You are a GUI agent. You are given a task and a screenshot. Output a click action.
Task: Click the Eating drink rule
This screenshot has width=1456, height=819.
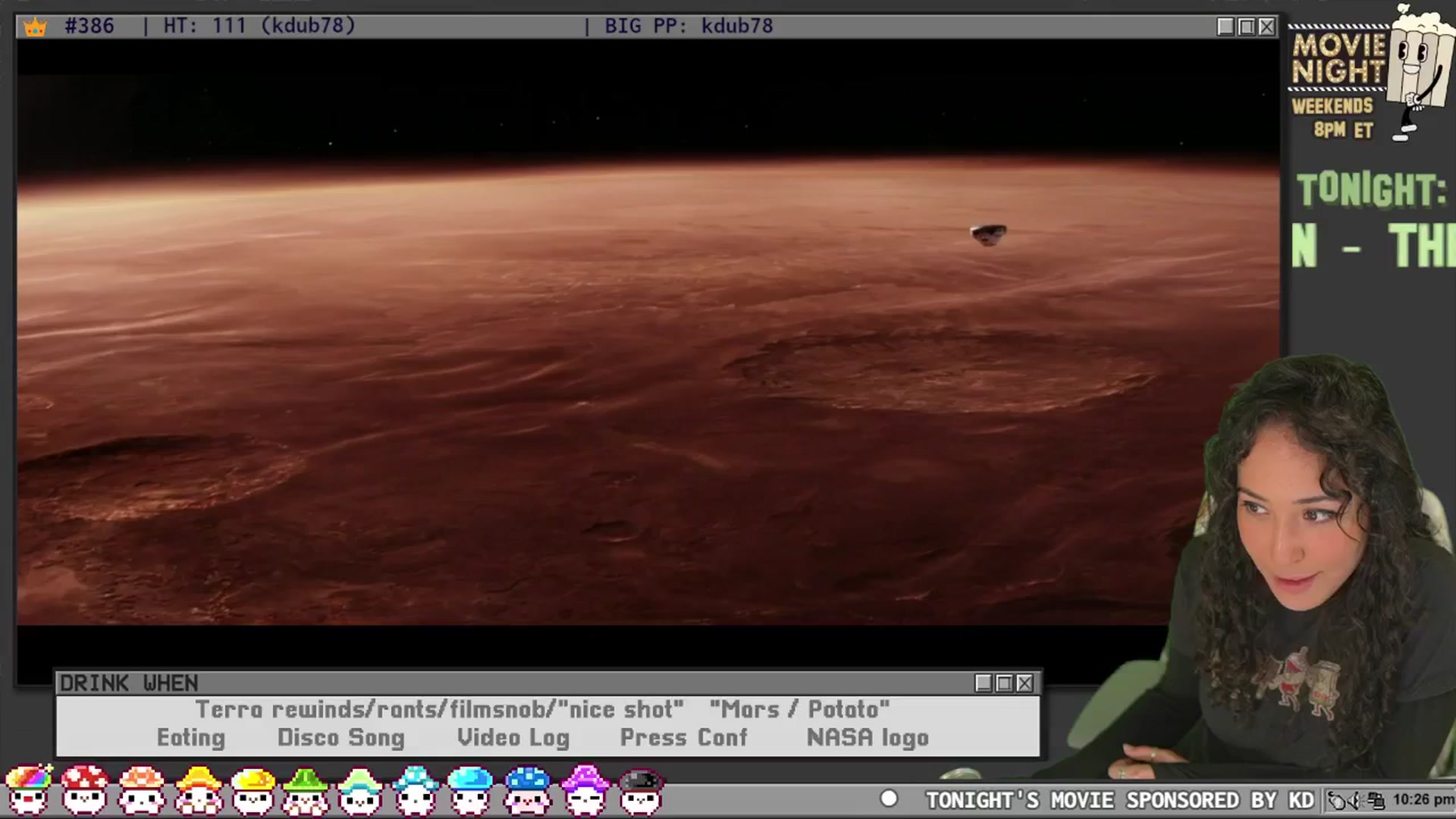click(191, 738)
